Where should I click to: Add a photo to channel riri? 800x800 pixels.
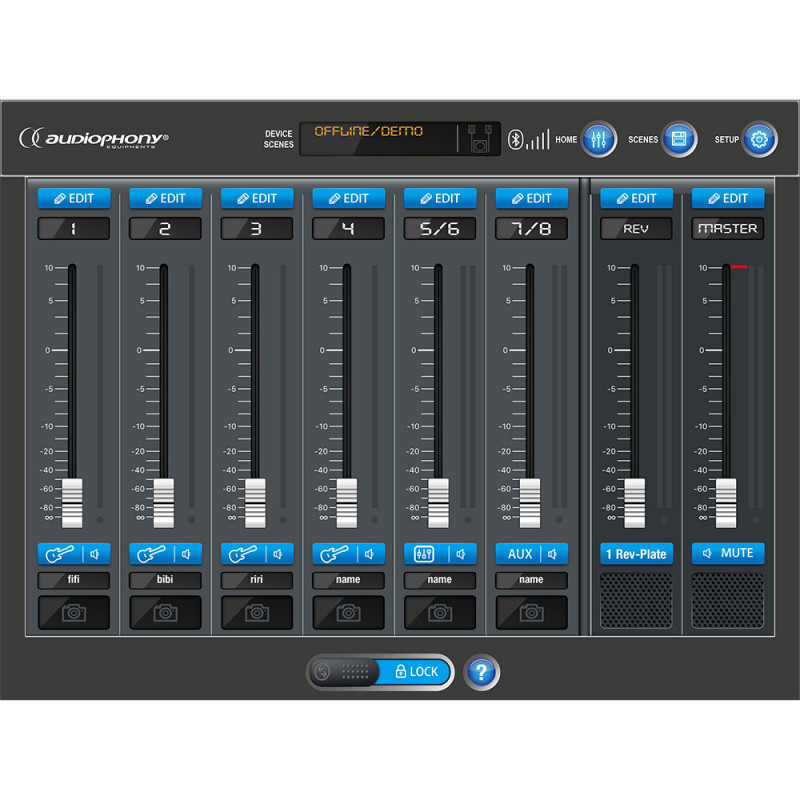(257, 612)
